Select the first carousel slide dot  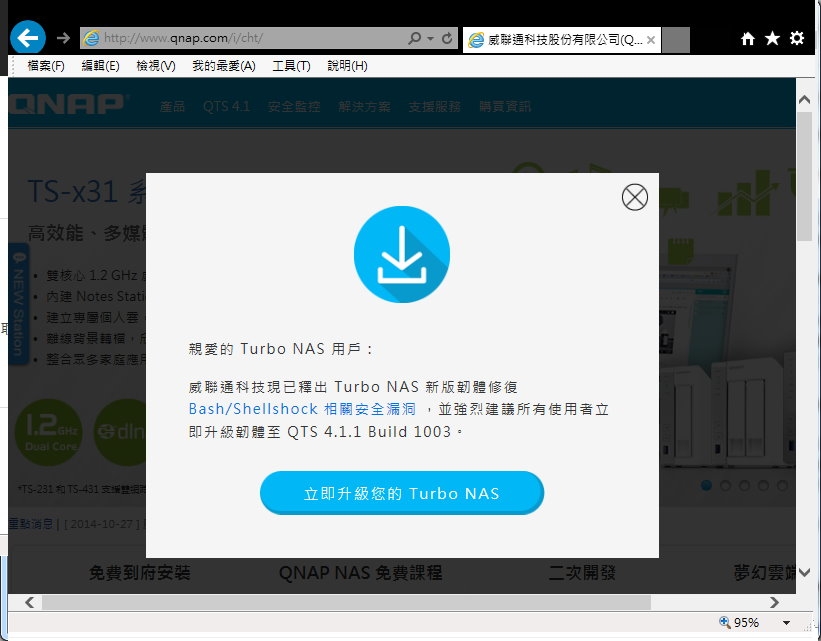(706, 485)
